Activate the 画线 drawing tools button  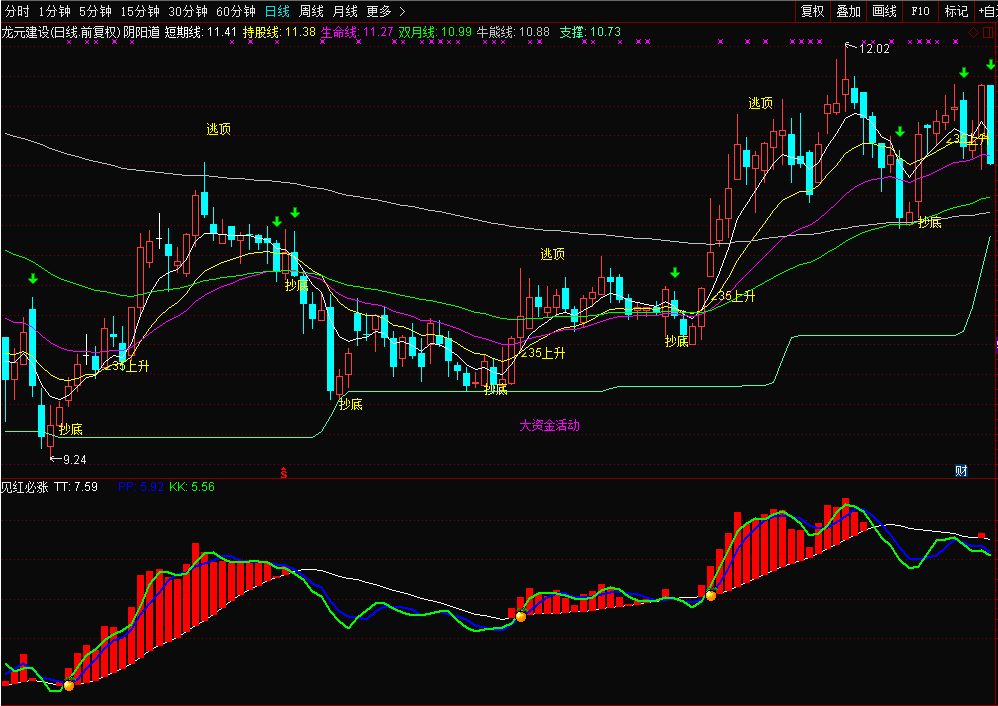click(884, 11)
